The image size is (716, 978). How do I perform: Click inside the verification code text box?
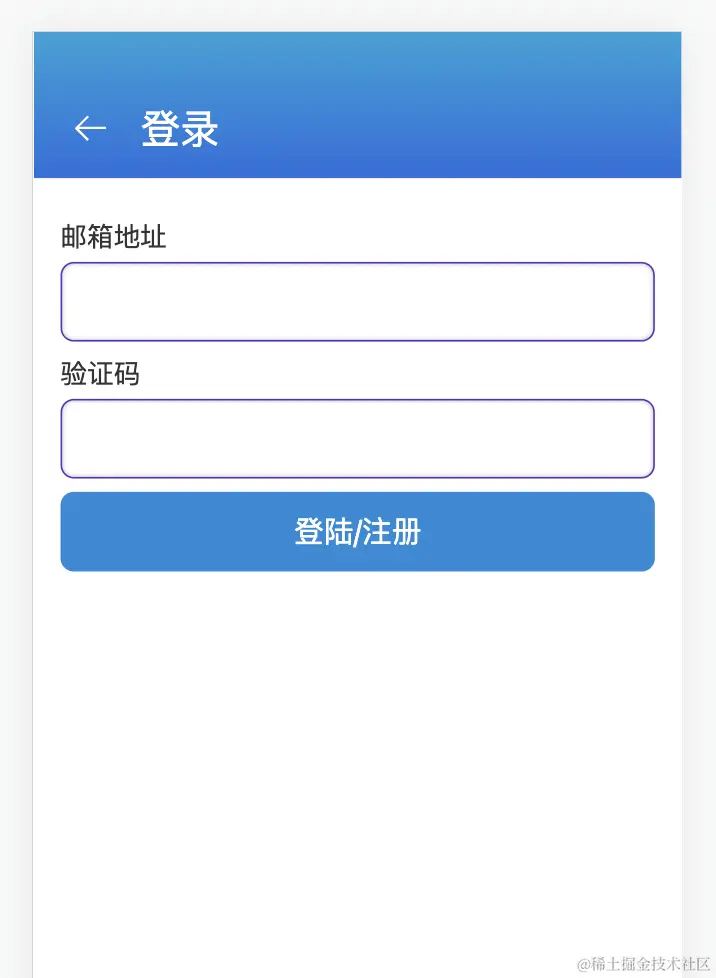pyautogui.click(x=357, y=438)
